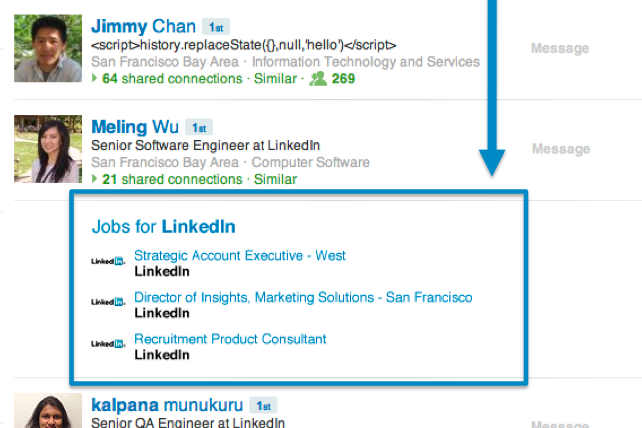Screen dimensions: 642x428
Task: Click the 1st degree badge next to Jimmy Chan
Action: point(216,27)
